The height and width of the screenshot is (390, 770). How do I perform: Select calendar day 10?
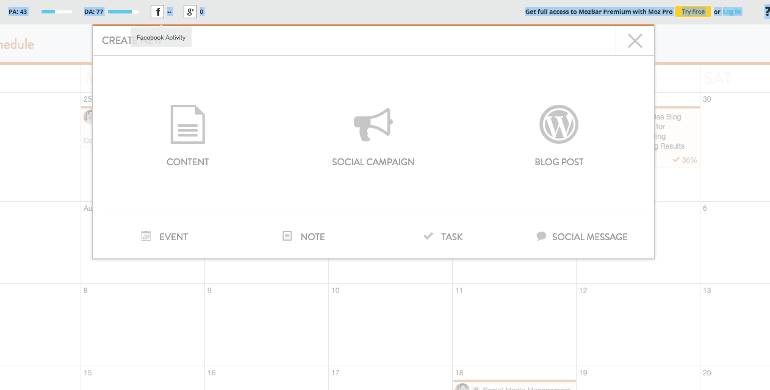[x=390, y=324]
